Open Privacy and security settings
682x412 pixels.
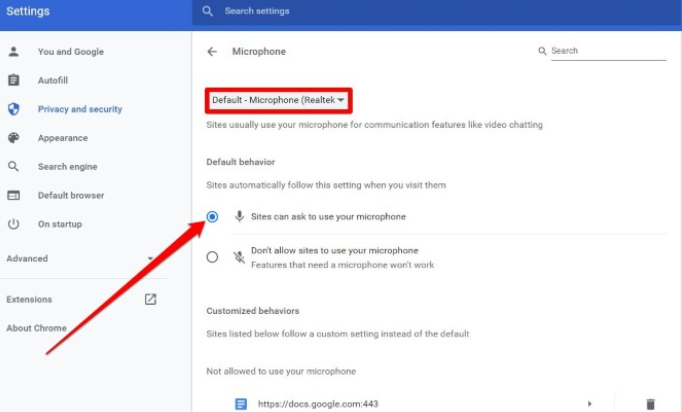pyautogui.click(x=80, y=109)
